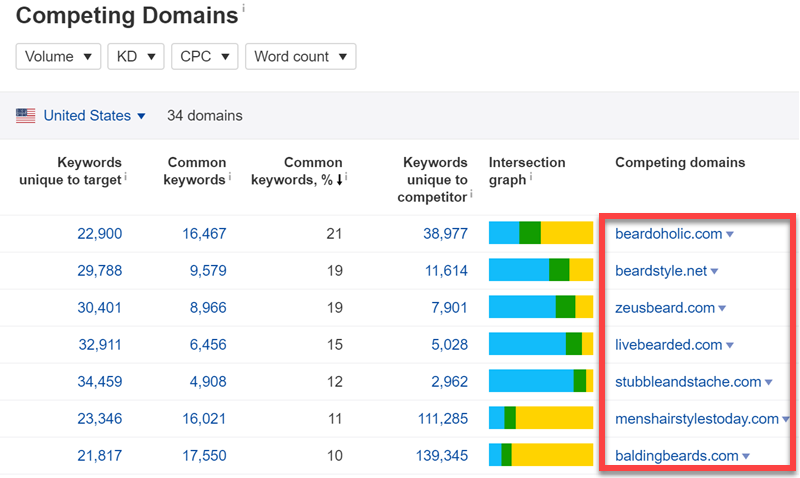Click 17,550 common keywords value

point(204,456)
